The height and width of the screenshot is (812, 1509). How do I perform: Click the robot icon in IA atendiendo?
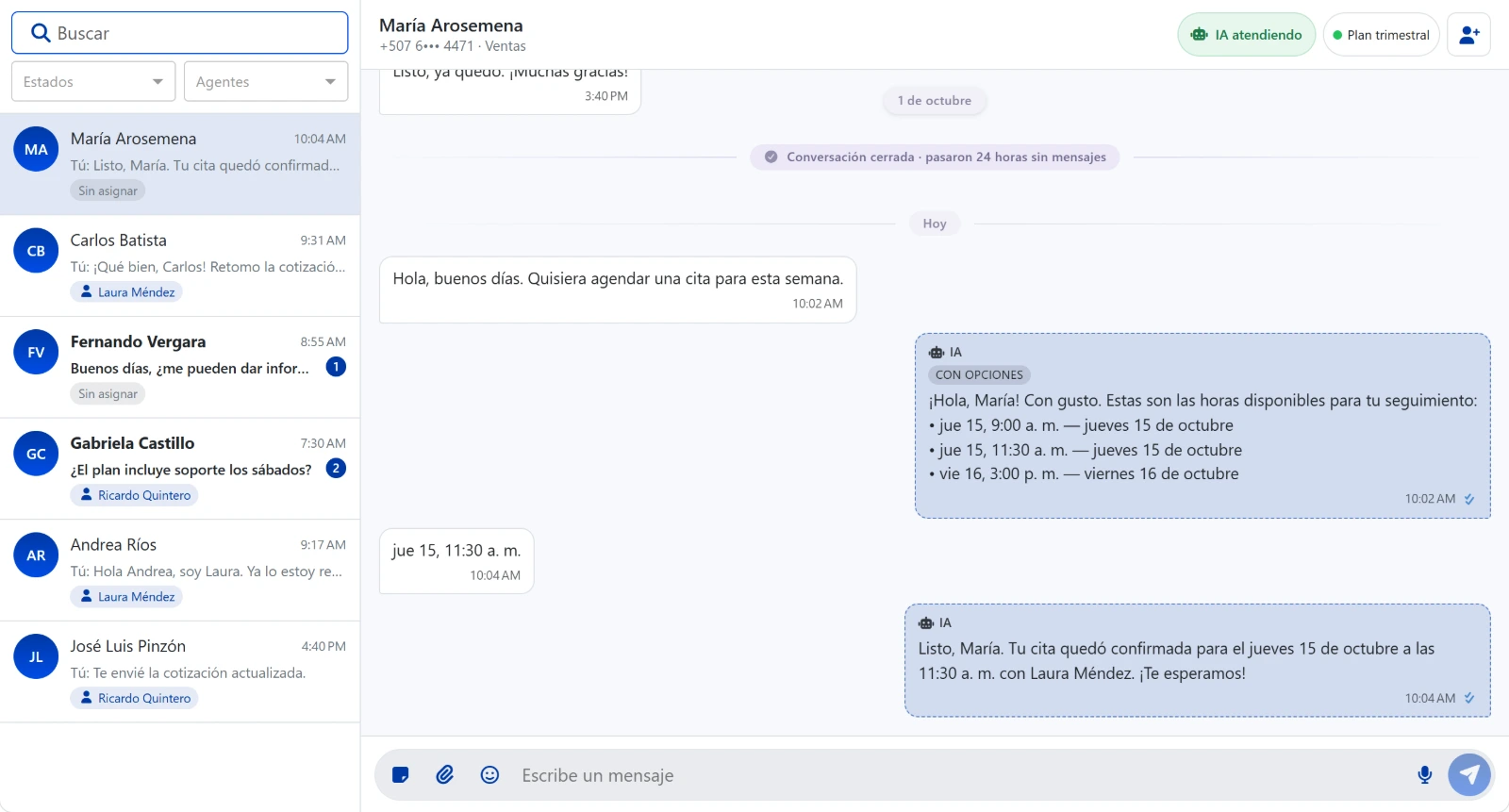[1200, 35]
